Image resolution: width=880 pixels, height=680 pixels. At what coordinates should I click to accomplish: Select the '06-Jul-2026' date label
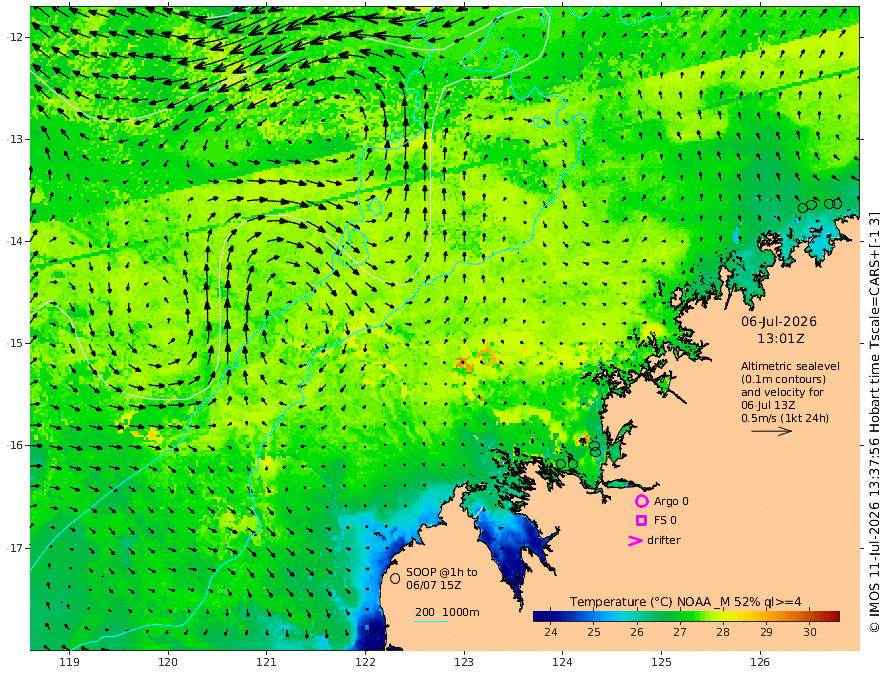tap(779, 321)
